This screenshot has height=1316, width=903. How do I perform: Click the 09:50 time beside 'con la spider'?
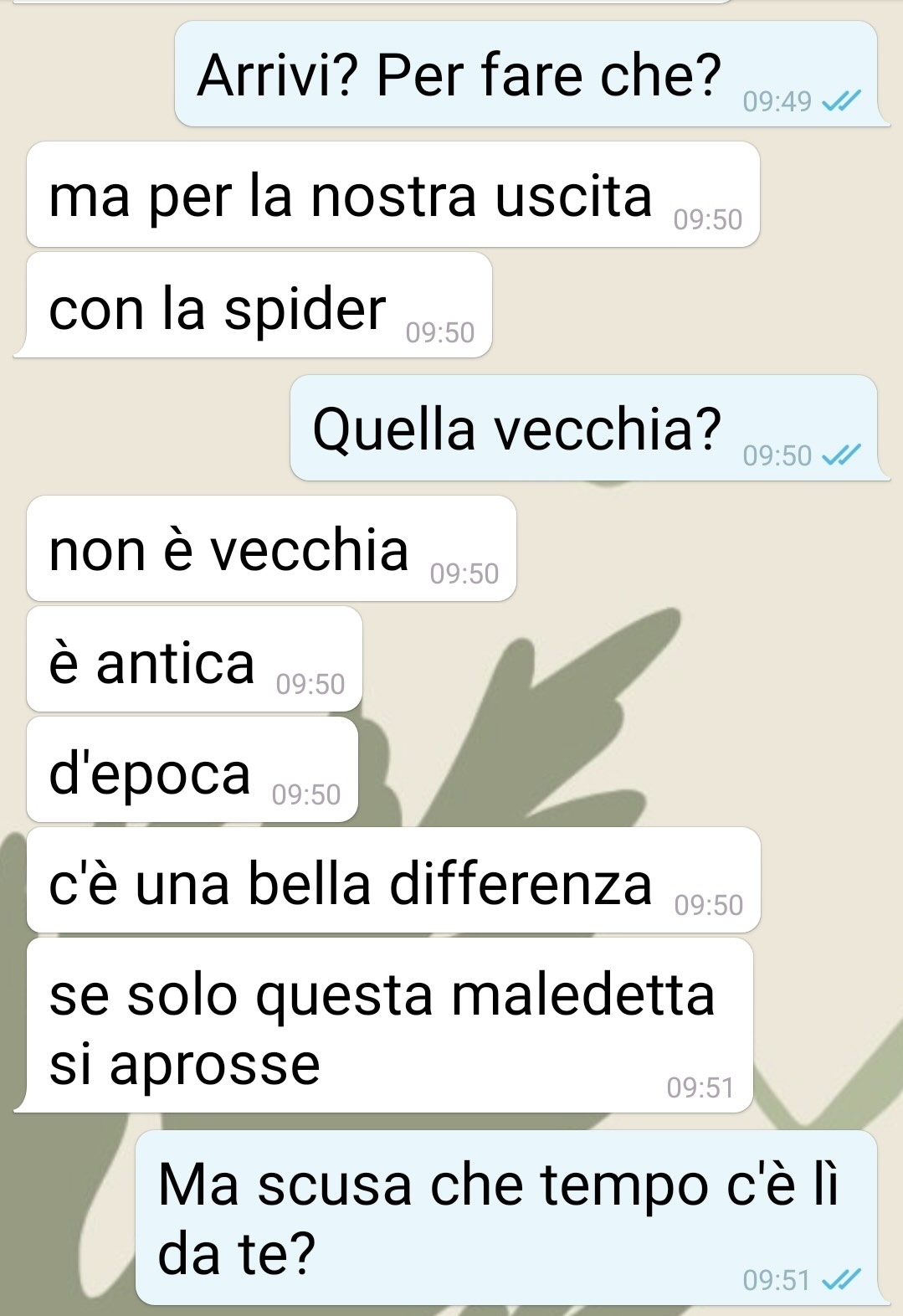pyautogui.click(x=440, y=333)
